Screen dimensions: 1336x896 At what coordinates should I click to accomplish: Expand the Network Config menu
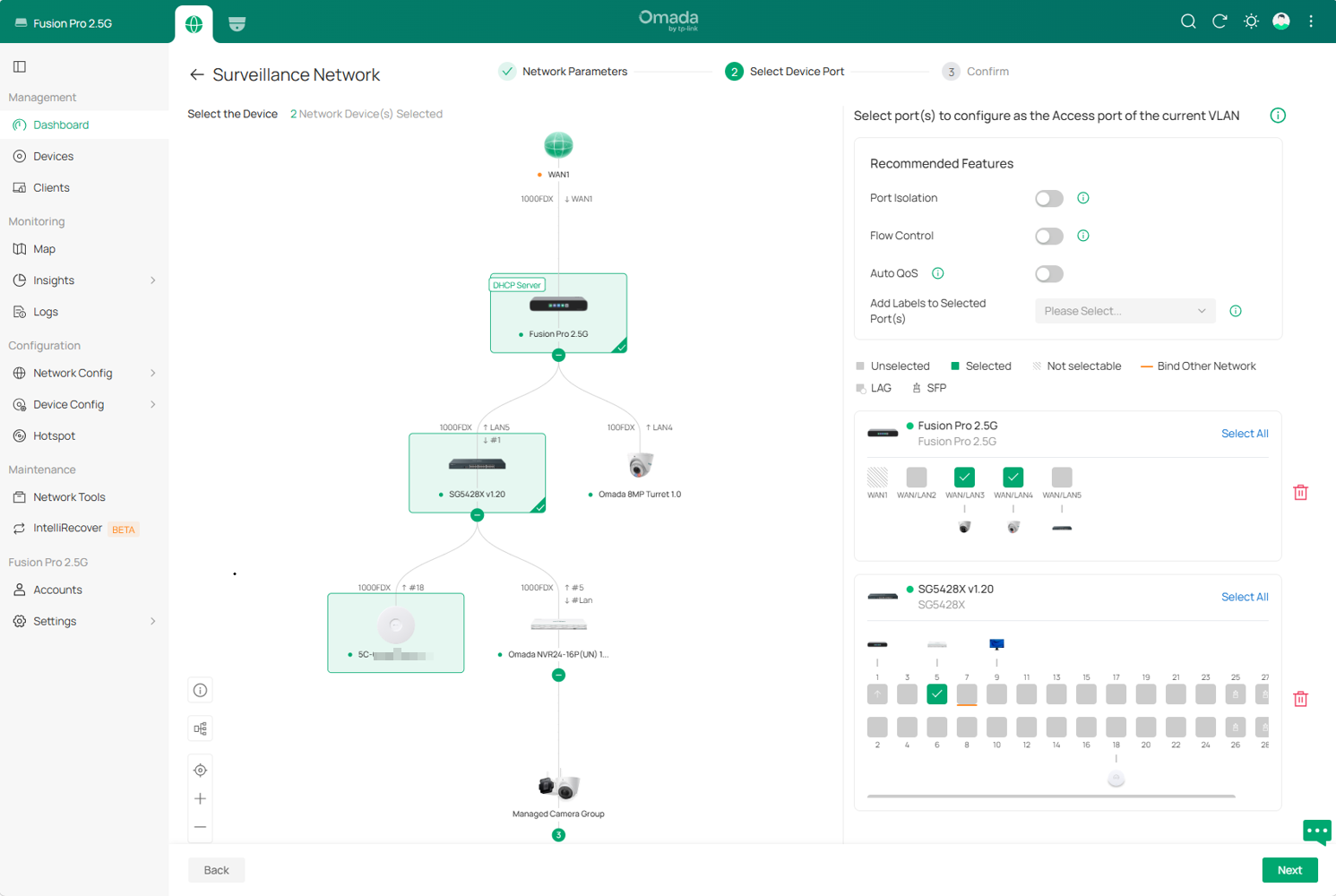84,373
